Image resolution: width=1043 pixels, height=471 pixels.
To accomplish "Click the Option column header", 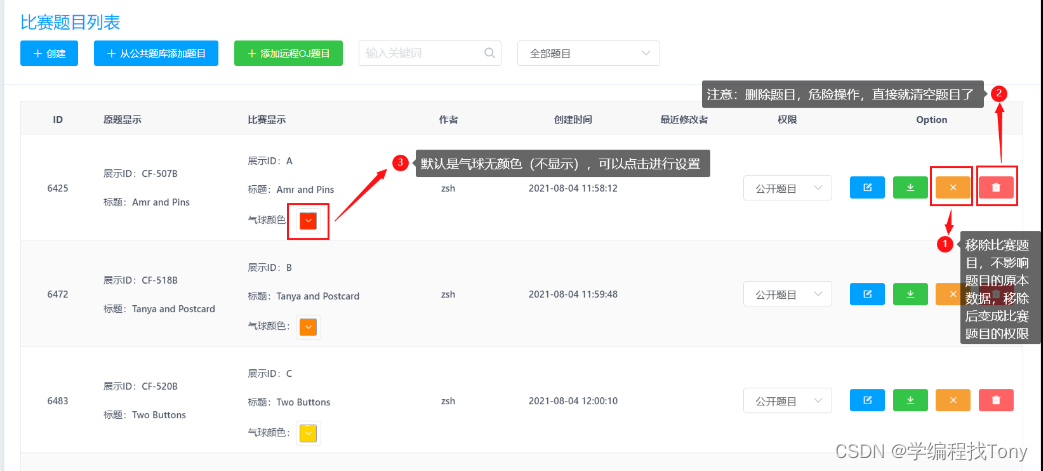I will (x=931, y=120).
